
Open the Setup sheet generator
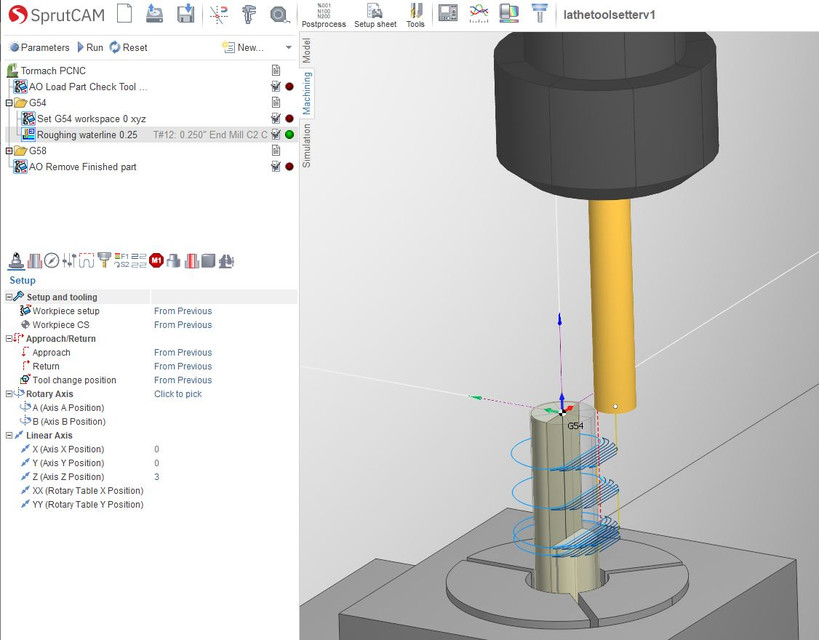375,15
